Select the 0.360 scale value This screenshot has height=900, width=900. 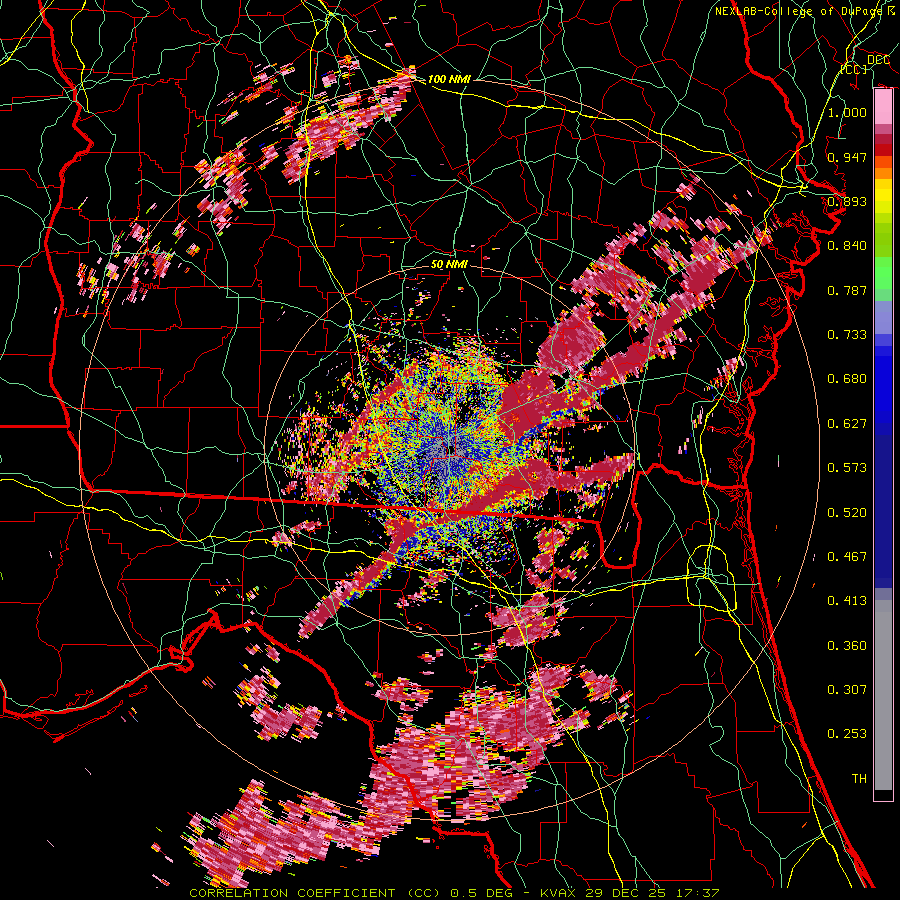tap(847, 646)
